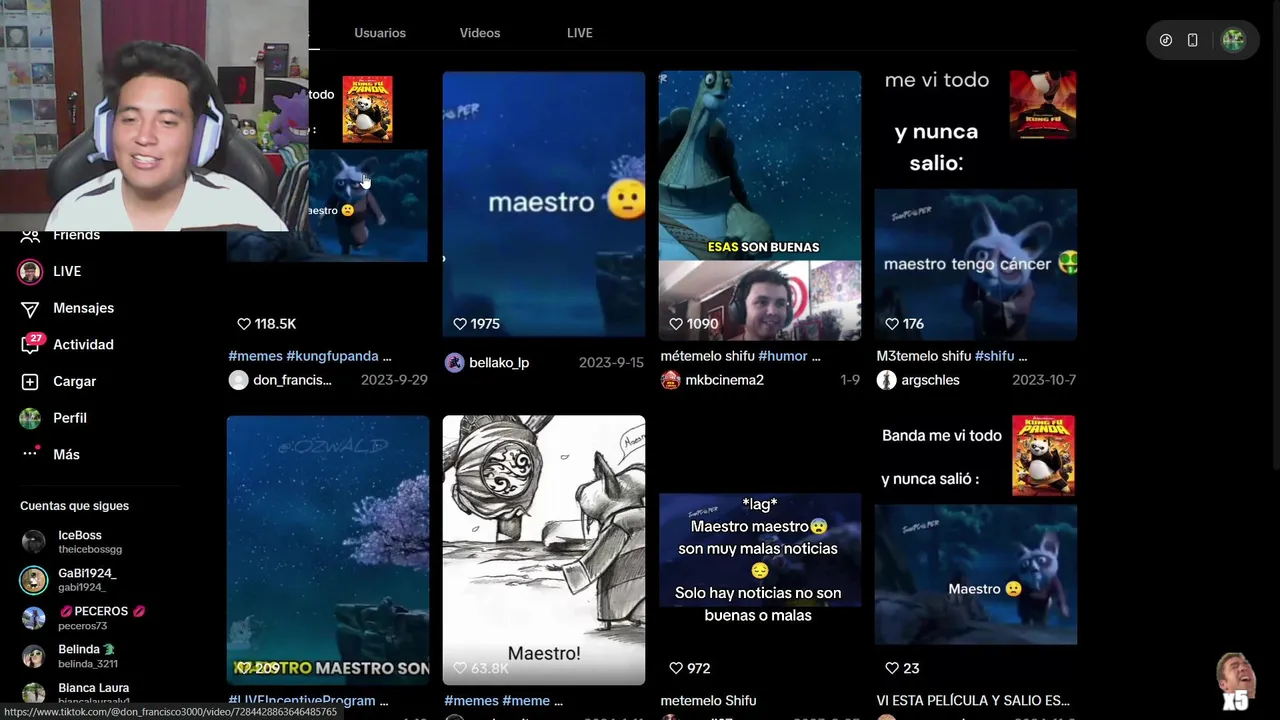1280x720 pixels.
Task: Click the #LIVEIncentiveProgram hashtag
Action: click(302, 701)
